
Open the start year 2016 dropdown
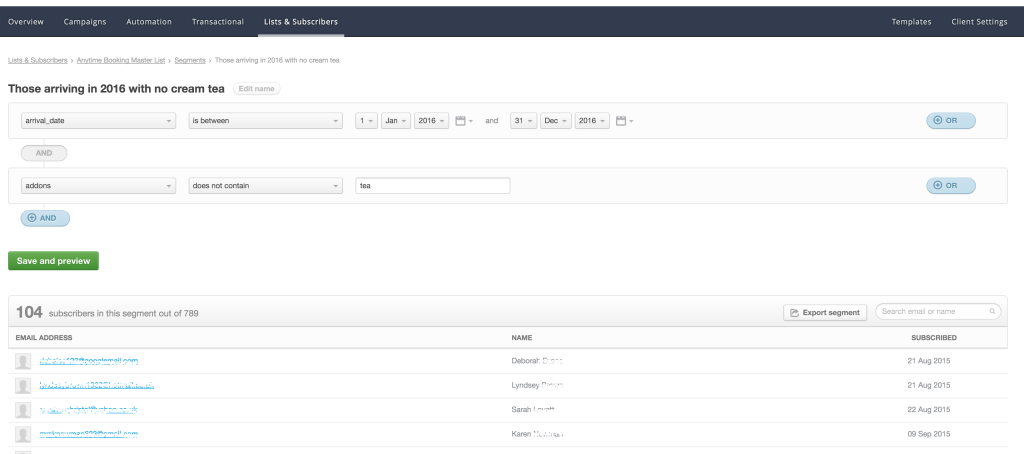click(x=431, y=121)
